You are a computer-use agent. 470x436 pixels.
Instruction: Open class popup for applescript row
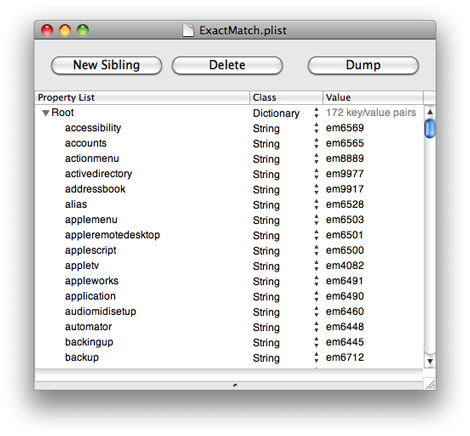click(x=316, y=251)
